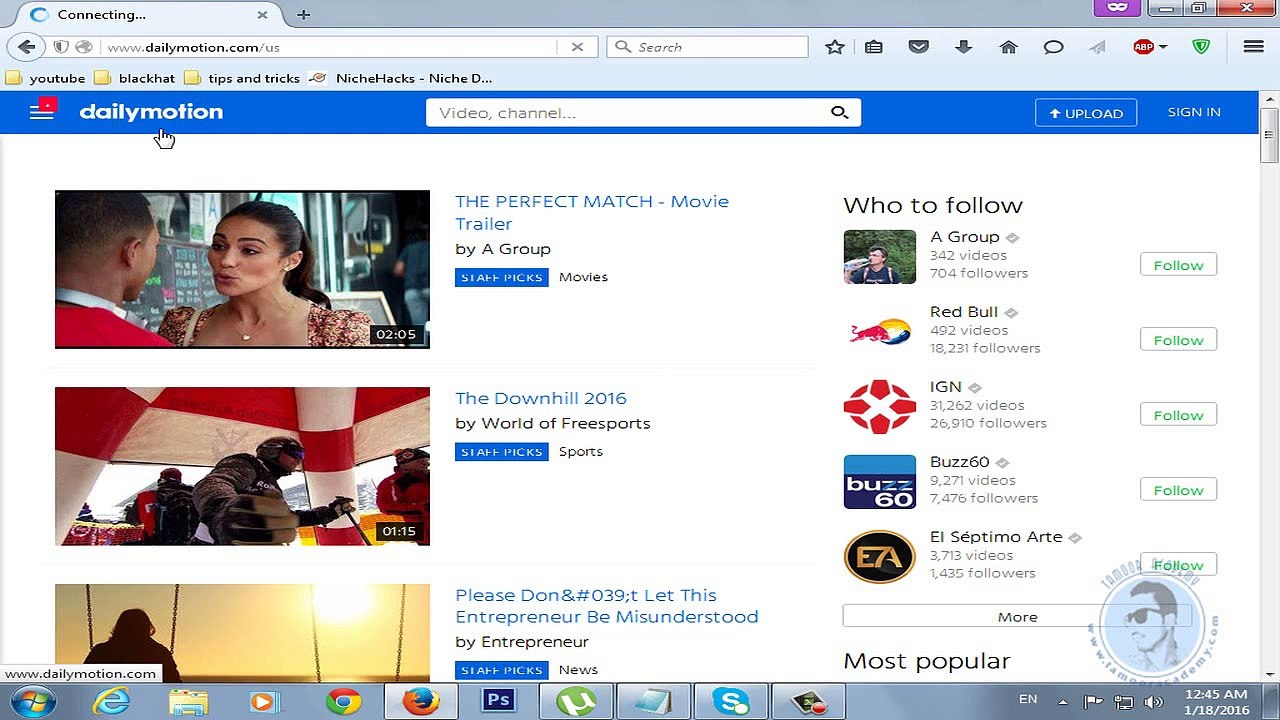Screen dimensions: 1280x720
Task: Follow the Red Bull channel
Action: click(x=1178, y=340)
